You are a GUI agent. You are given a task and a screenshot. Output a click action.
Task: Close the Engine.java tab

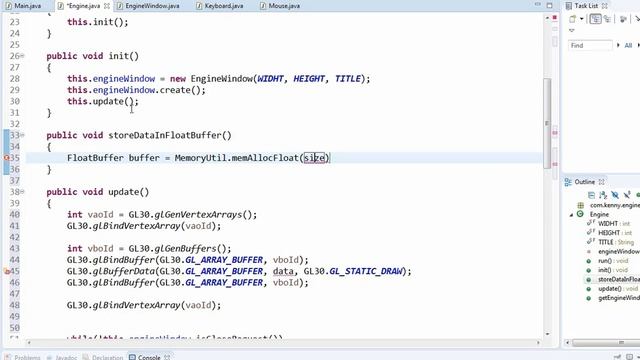107,6
